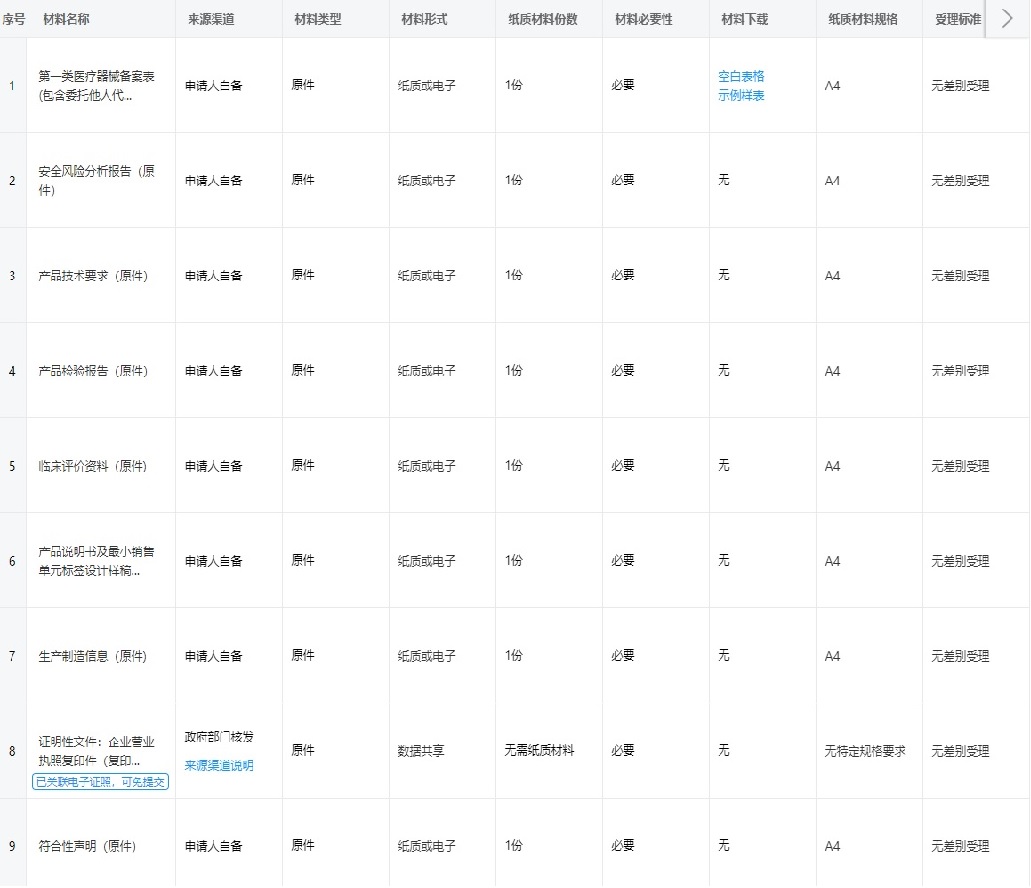
Task: Click the 材料名称 column header
Action: [x=63, y=18]
